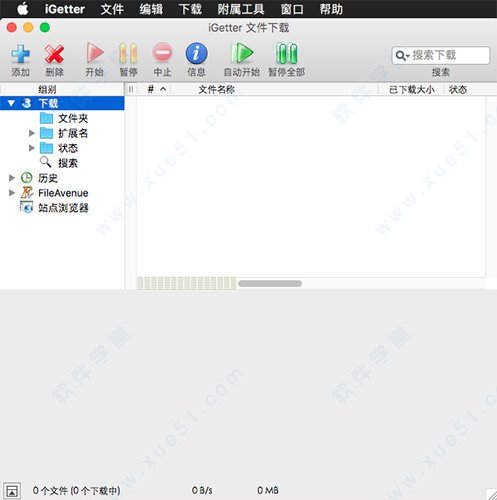The image size is (497, 500).
Task: Open the iGetter application menu
Action: coord(65,9)
